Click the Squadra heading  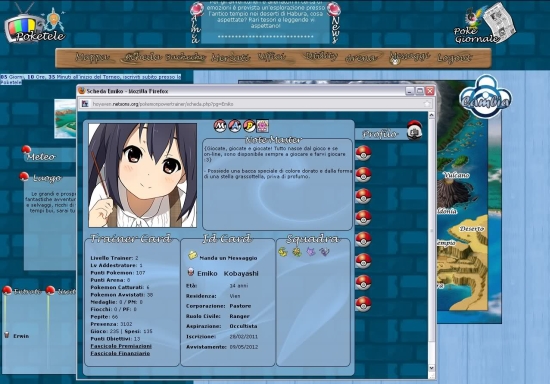click(x=313, y=239)
